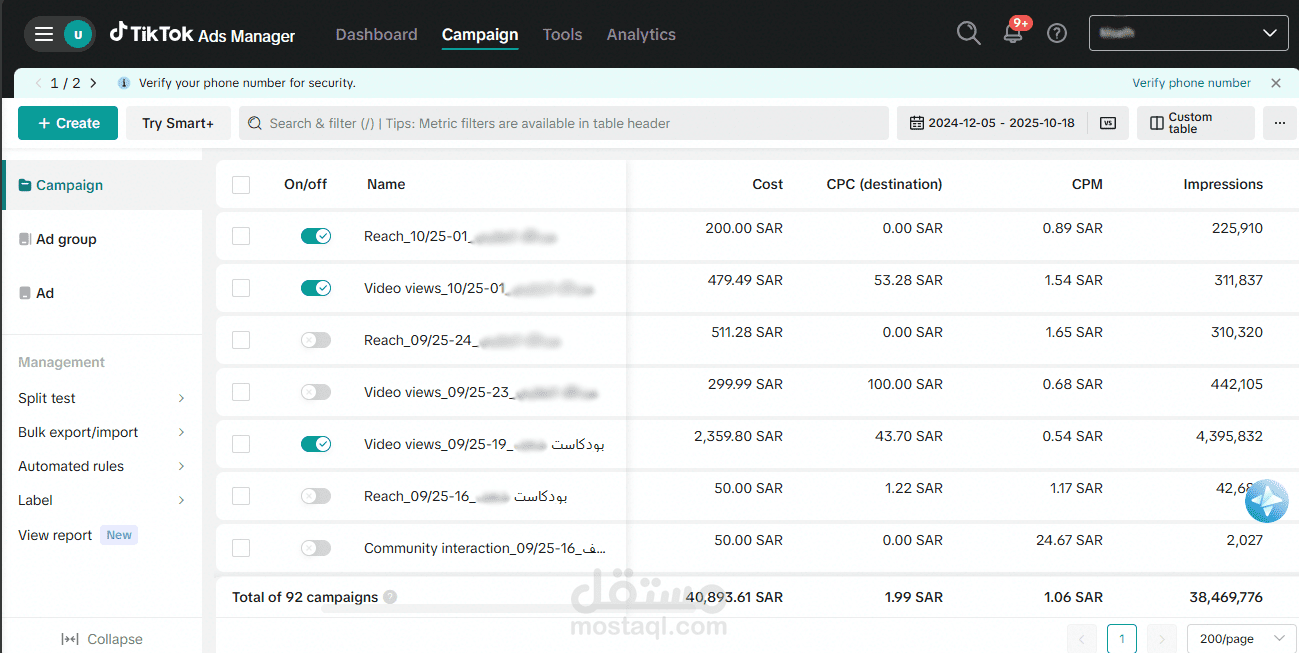Open the more options ellipsis button
This screenshot has height=653, width=1299.
pyautogui.click(x=1280, y=123)
